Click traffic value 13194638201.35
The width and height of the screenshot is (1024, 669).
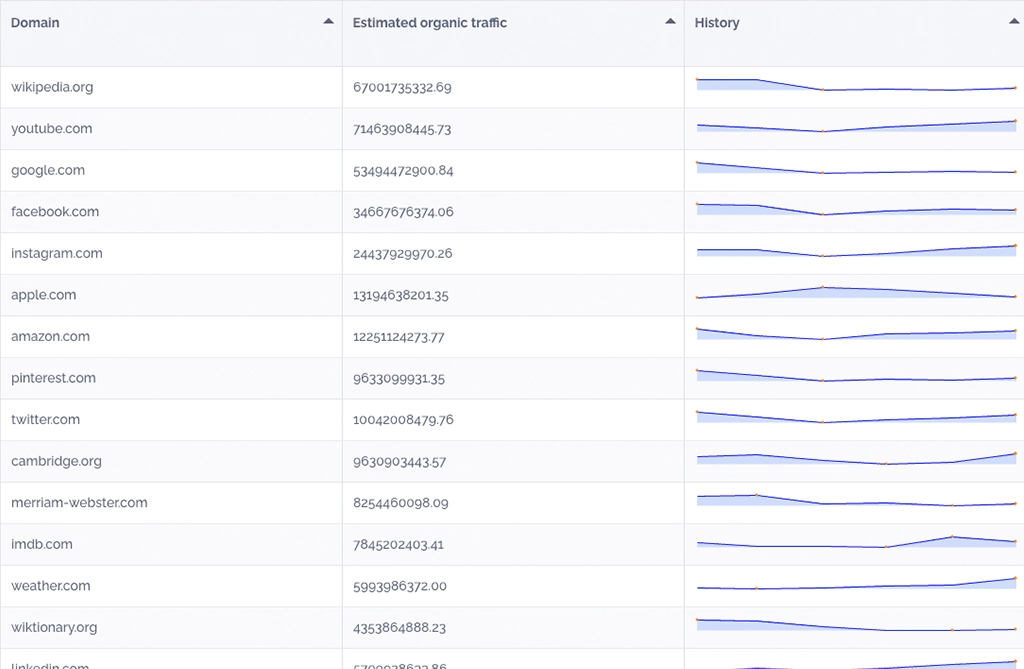point(401,295)
